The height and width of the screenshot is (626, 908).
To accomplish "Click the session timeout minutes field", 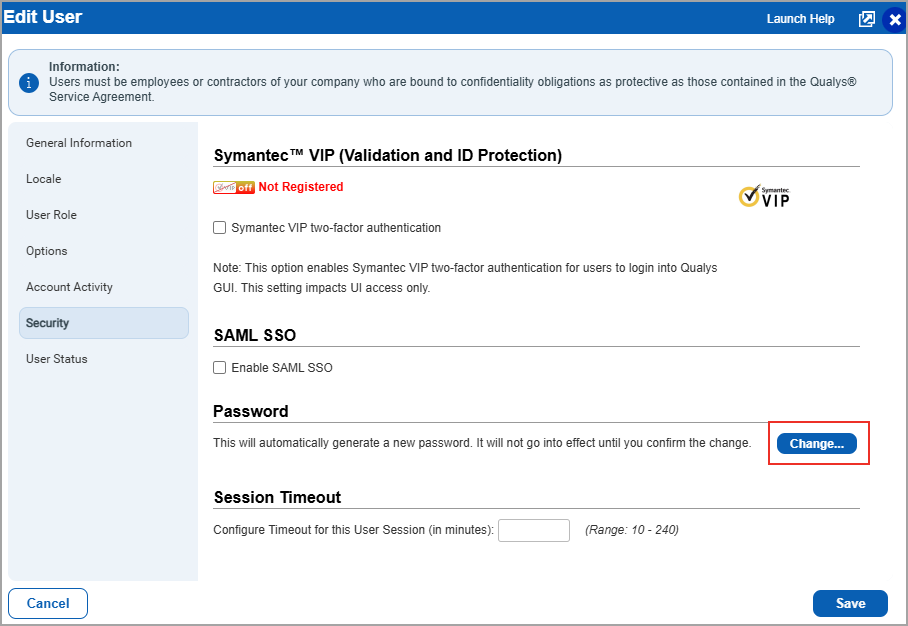I will point(534,530).
